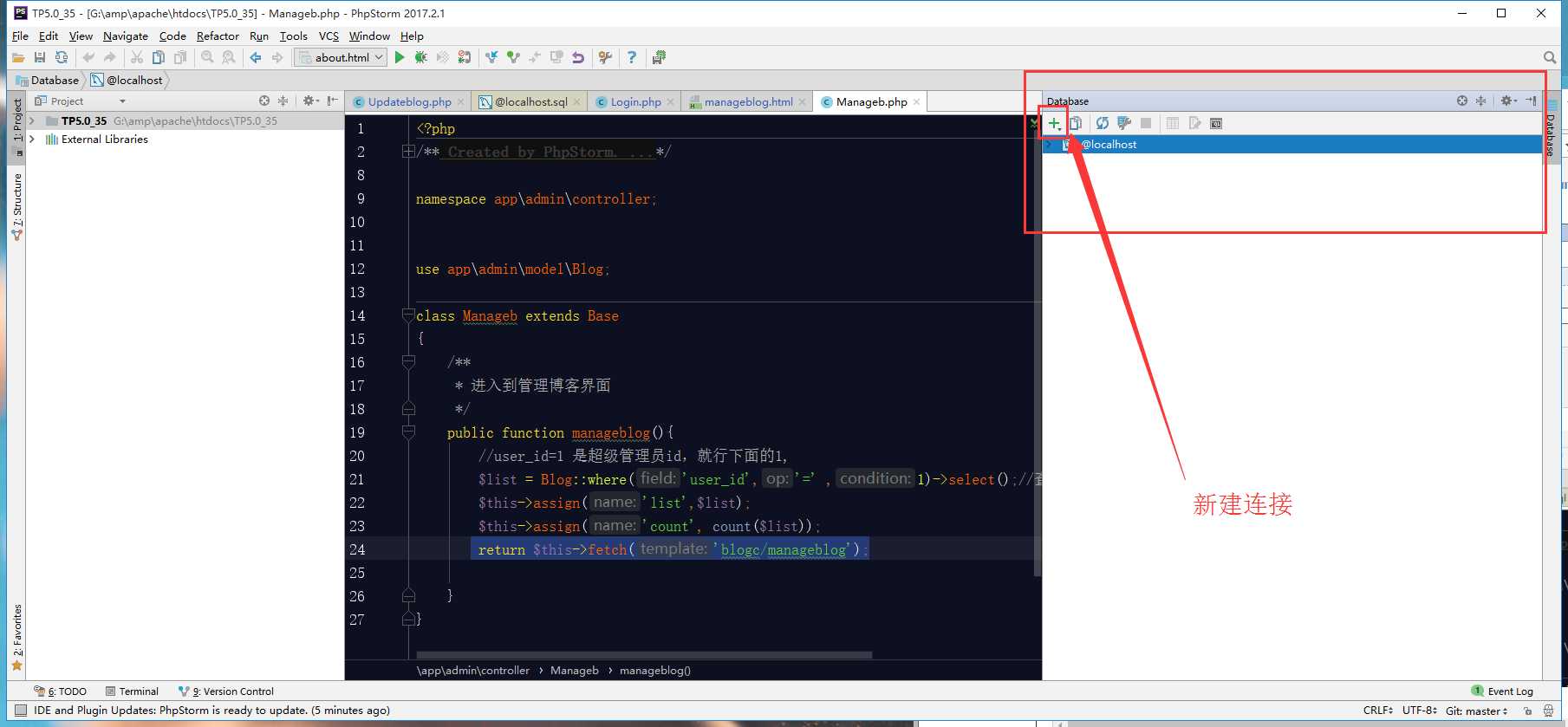Open the database console icon
The image size is (1568, 727).
1216,123
